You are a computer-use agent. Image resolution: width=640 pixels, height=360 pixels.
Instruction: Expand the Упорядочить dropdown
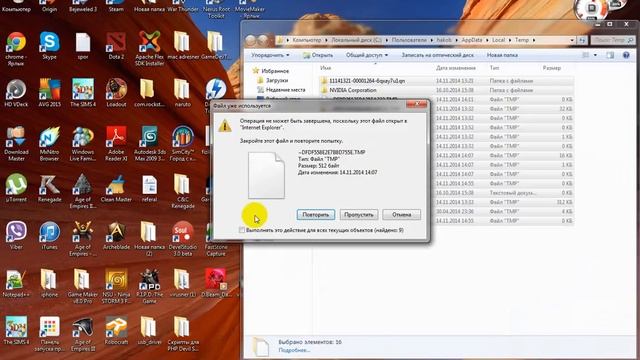pyautogui.click(x=270, y=55)
